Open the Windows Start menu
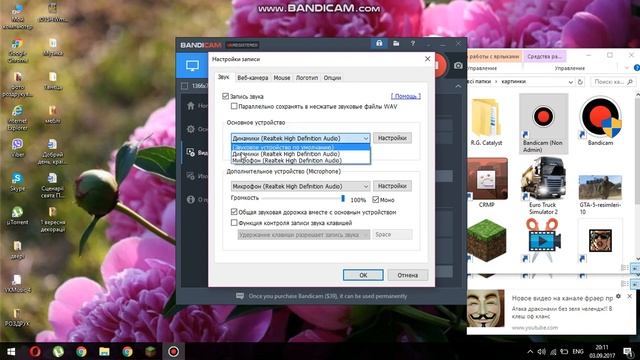The height and width of the screenshot is (360, 640). (x=11, y=351)
